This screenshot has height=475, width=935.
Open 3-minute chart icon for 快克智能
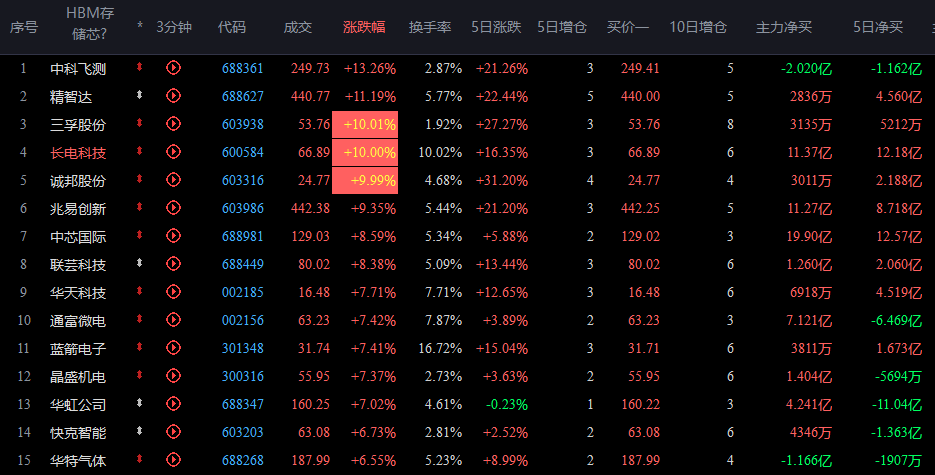[x=173, y=432]
